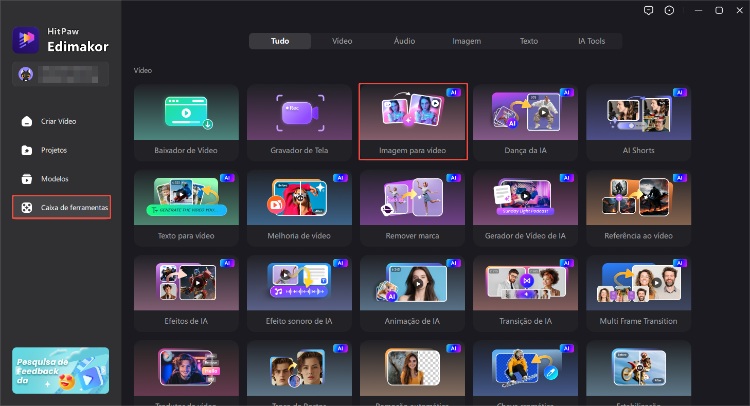Viewport: 750px width, 406px height.
Task: Launch the Gravador de Tela tool
Action: [299, 122]
